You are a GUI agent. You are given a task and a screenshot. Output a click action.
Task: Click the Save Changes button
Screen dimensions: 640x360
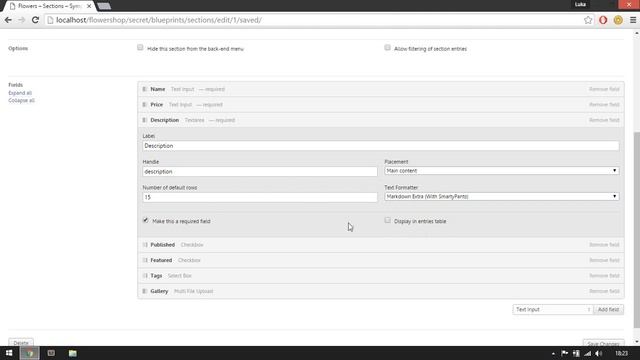point(603,343)
